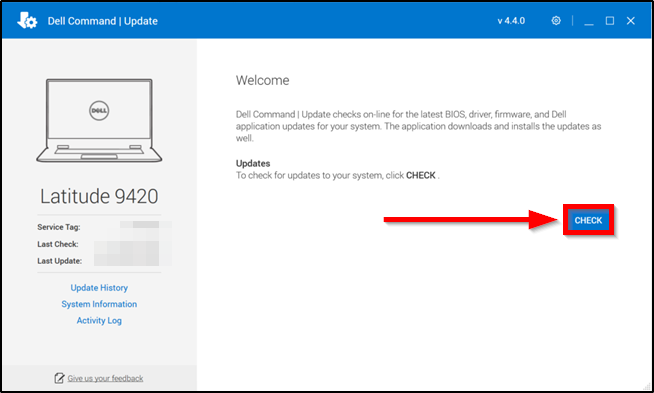
Task: Click the Give us your feedback link
Action: [106, 378]
